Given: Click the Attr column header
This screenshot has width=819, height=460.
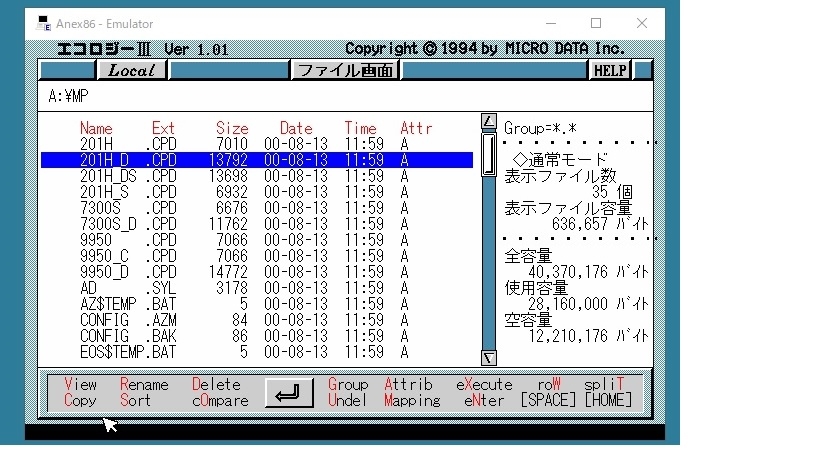Looking at the screenshot, I should tap(416, 128).
